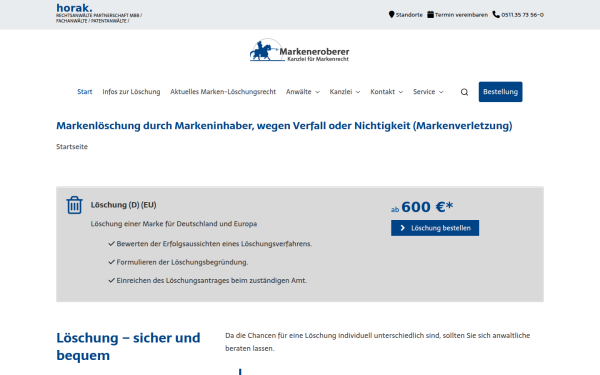
Task: Click the Löschung bestellen button
Action: [435, 228]
